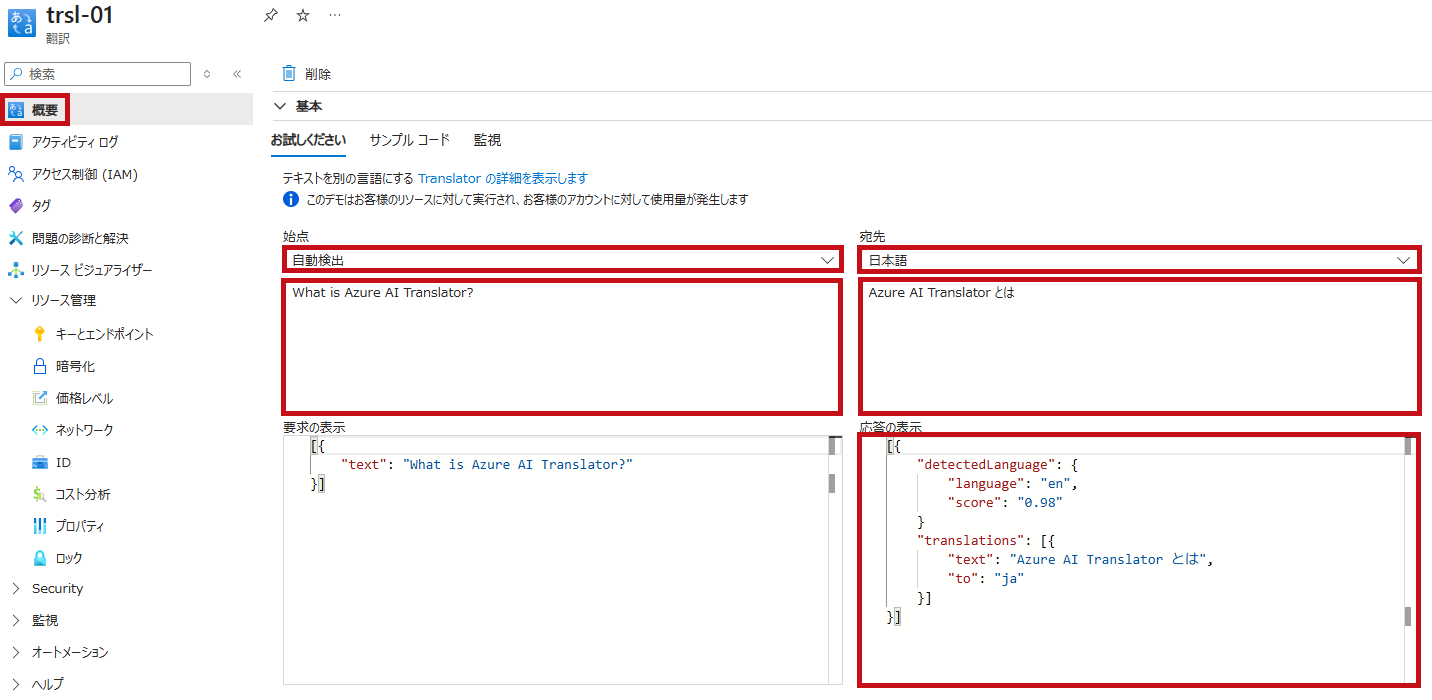Click the up-down arrows icon beside the search box
The width and height of the screenshot is (1432, 700).
point(207,74)
